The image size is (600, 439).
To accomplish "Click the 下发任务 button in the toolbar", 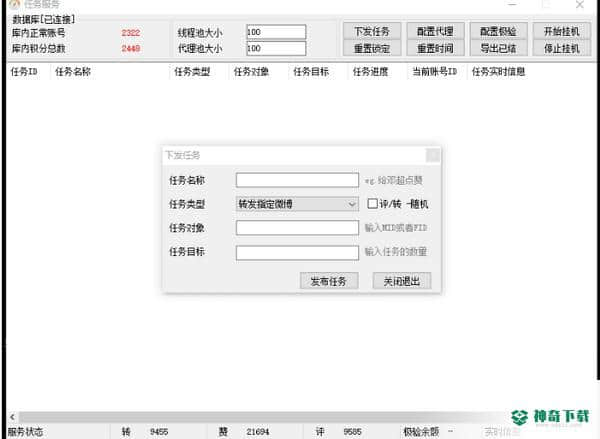I will tap(372, 31).
